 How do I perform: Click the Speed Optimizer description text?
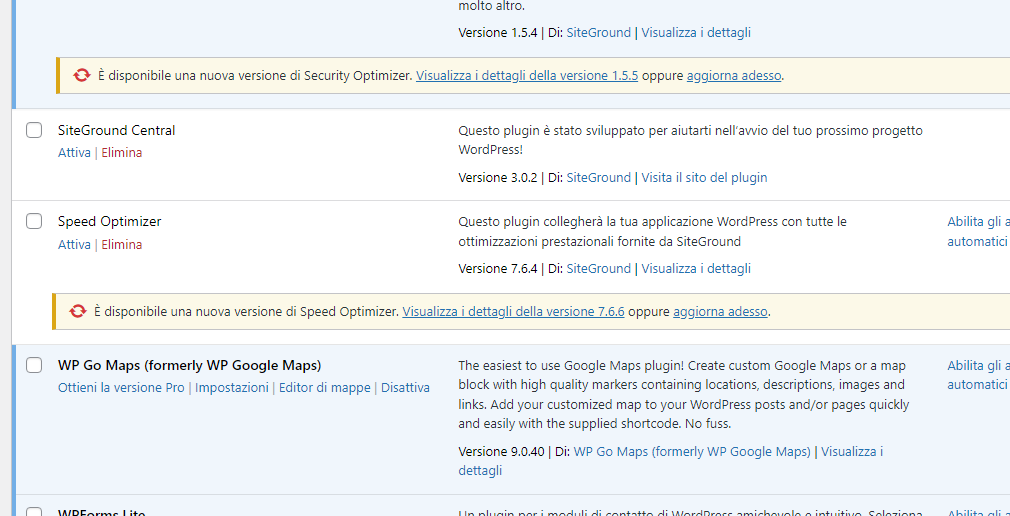point(653,232)
